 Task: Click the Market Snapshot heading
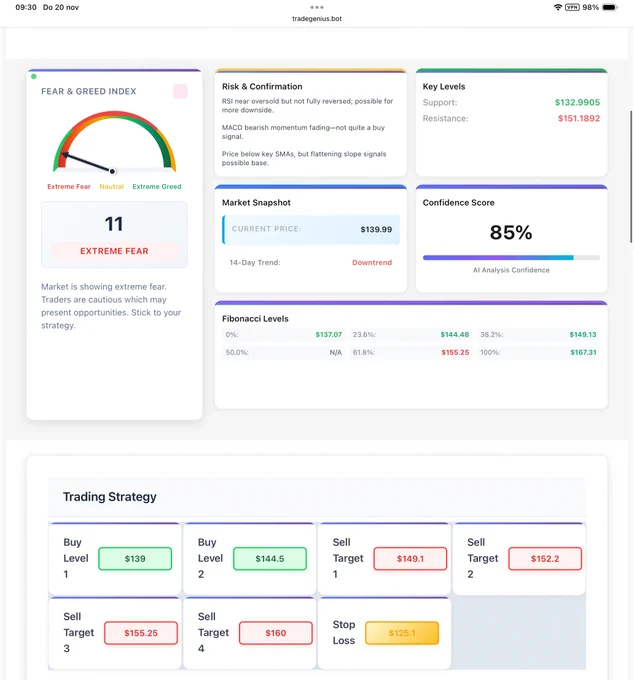pos(256,203)
